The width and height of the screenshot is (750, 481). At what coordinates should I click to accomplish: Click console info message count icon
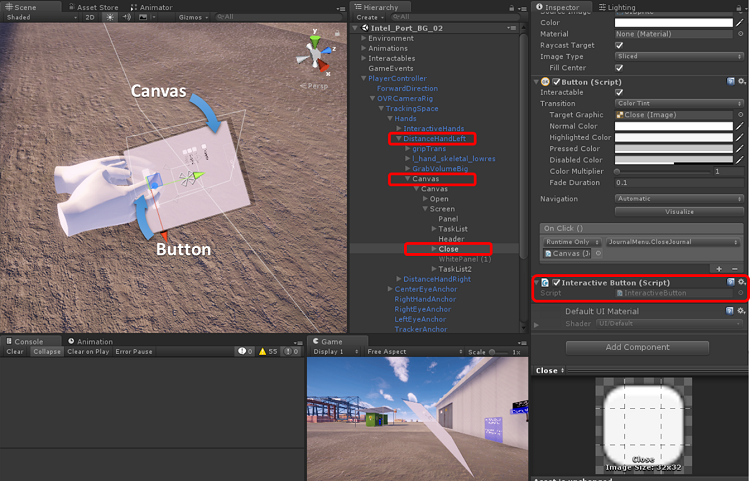tap(246, 351)
